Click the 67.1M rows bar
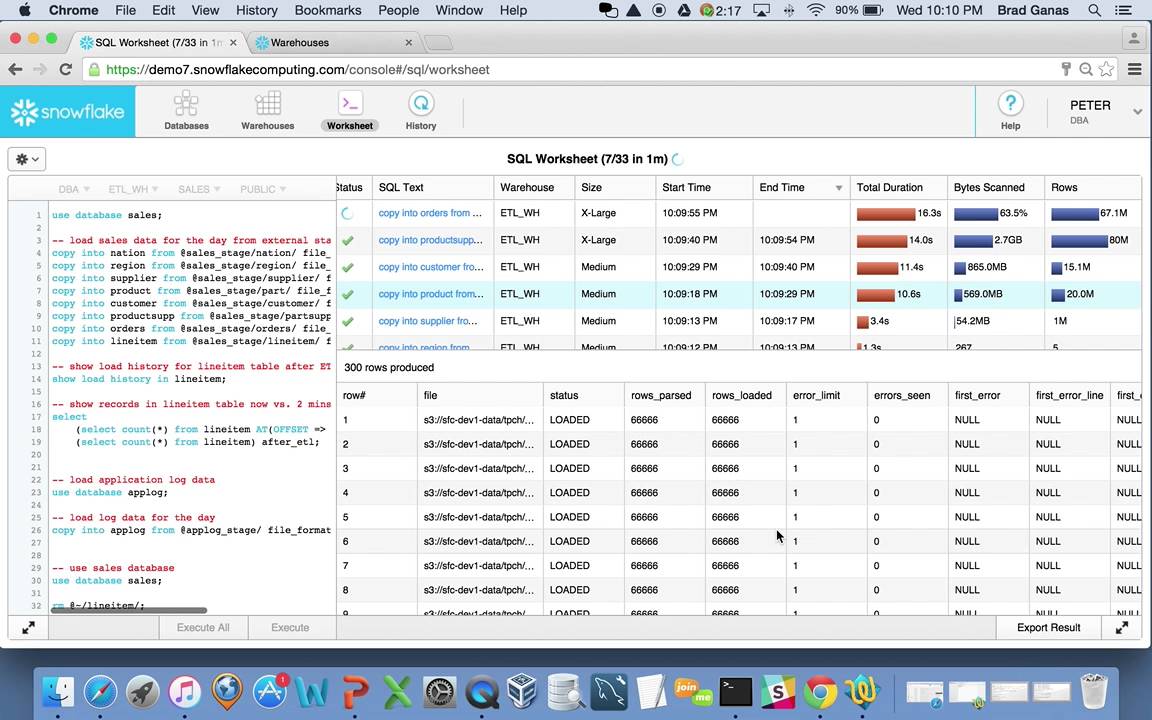This screenshot has height=720, width=1152. pos(1075,213)
